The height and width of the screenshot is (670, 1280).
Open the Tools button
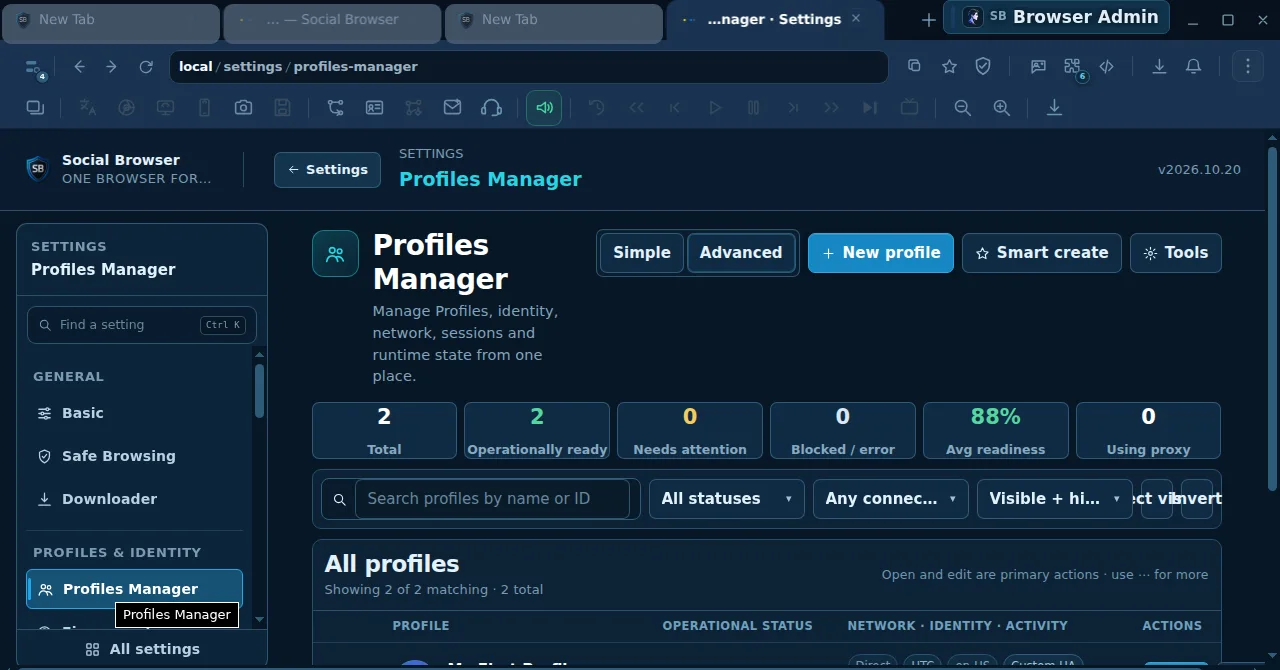(x=1176, y=253)
